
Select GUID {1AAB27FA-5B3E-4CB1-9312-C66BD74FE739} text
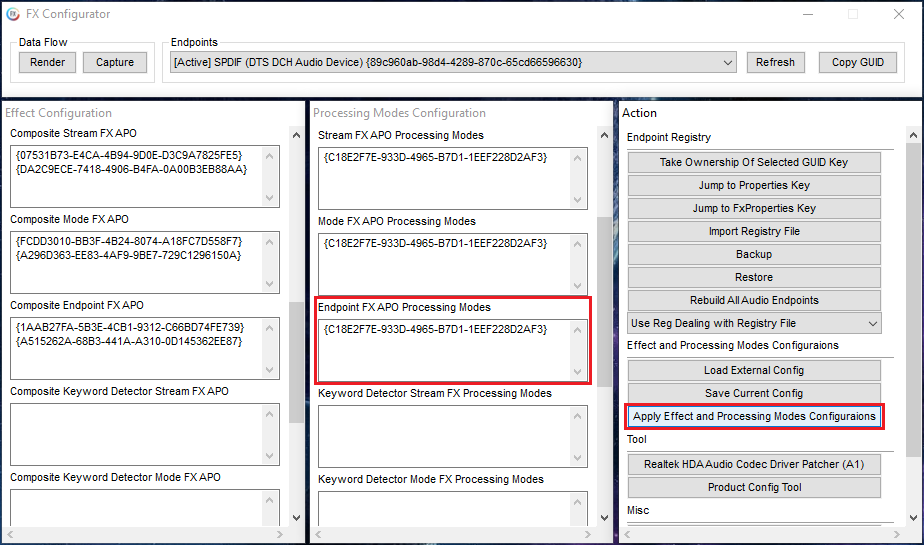click(130, 327)
